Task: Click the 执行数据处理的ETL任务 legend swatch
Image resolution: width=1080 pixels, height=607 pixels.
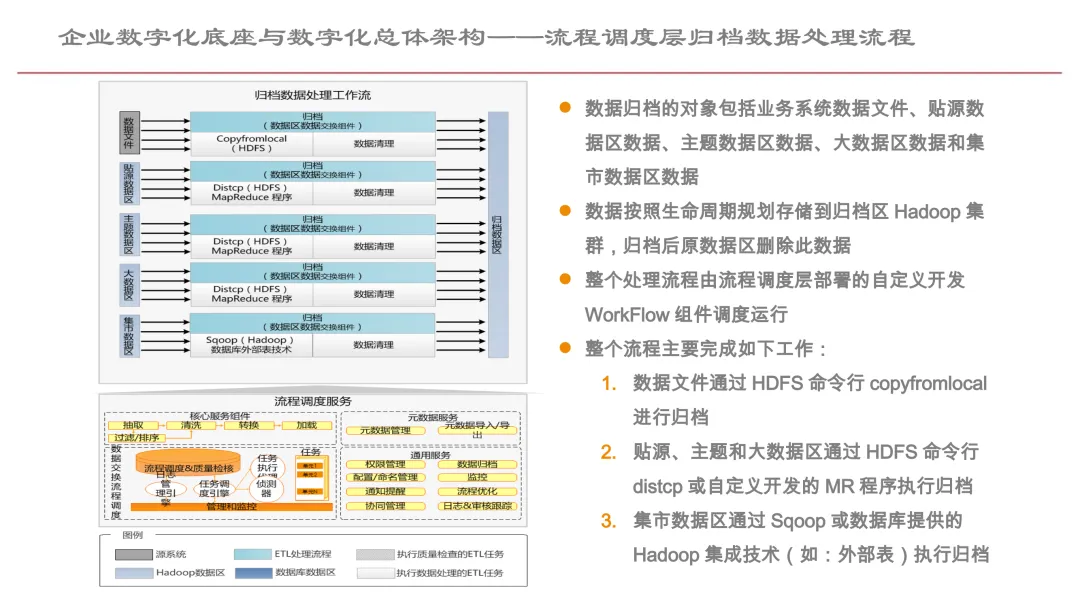Action: [375, 573]
